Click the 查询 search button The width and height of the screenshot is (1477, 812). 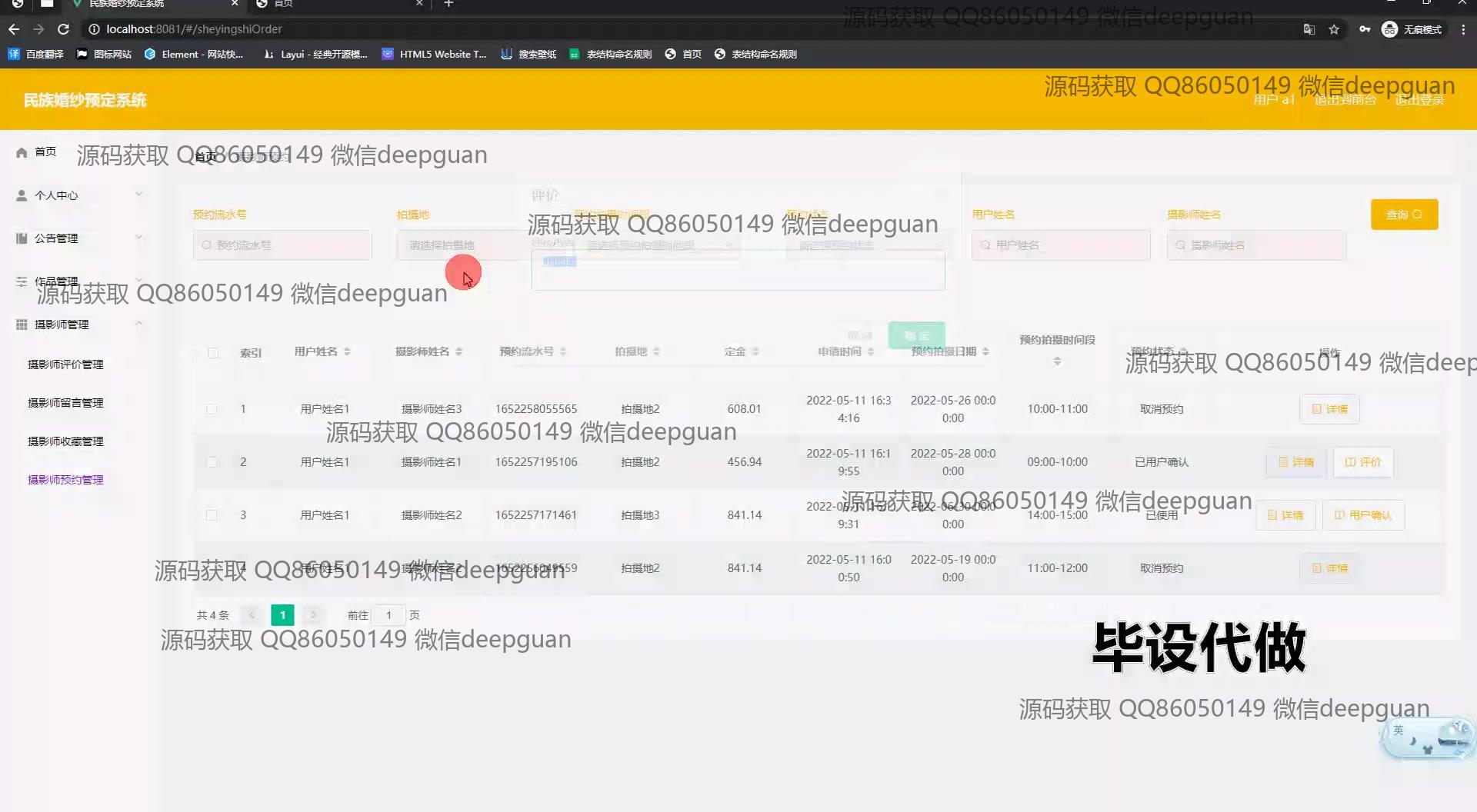[1404, 215]
